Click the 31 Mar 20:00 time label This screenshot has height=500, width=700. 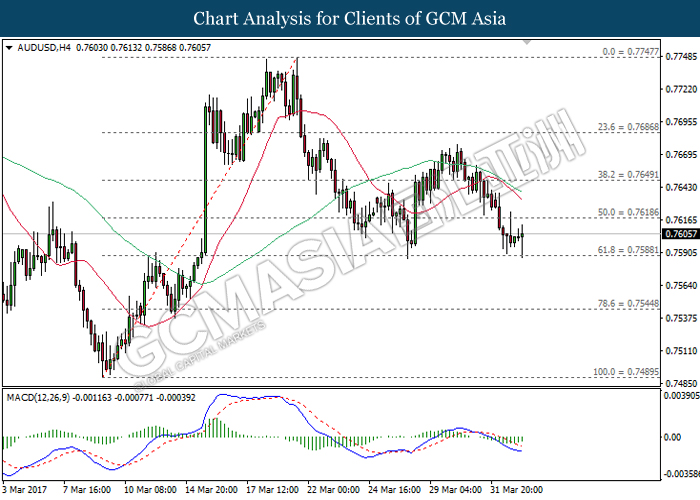tap(517, 490)
